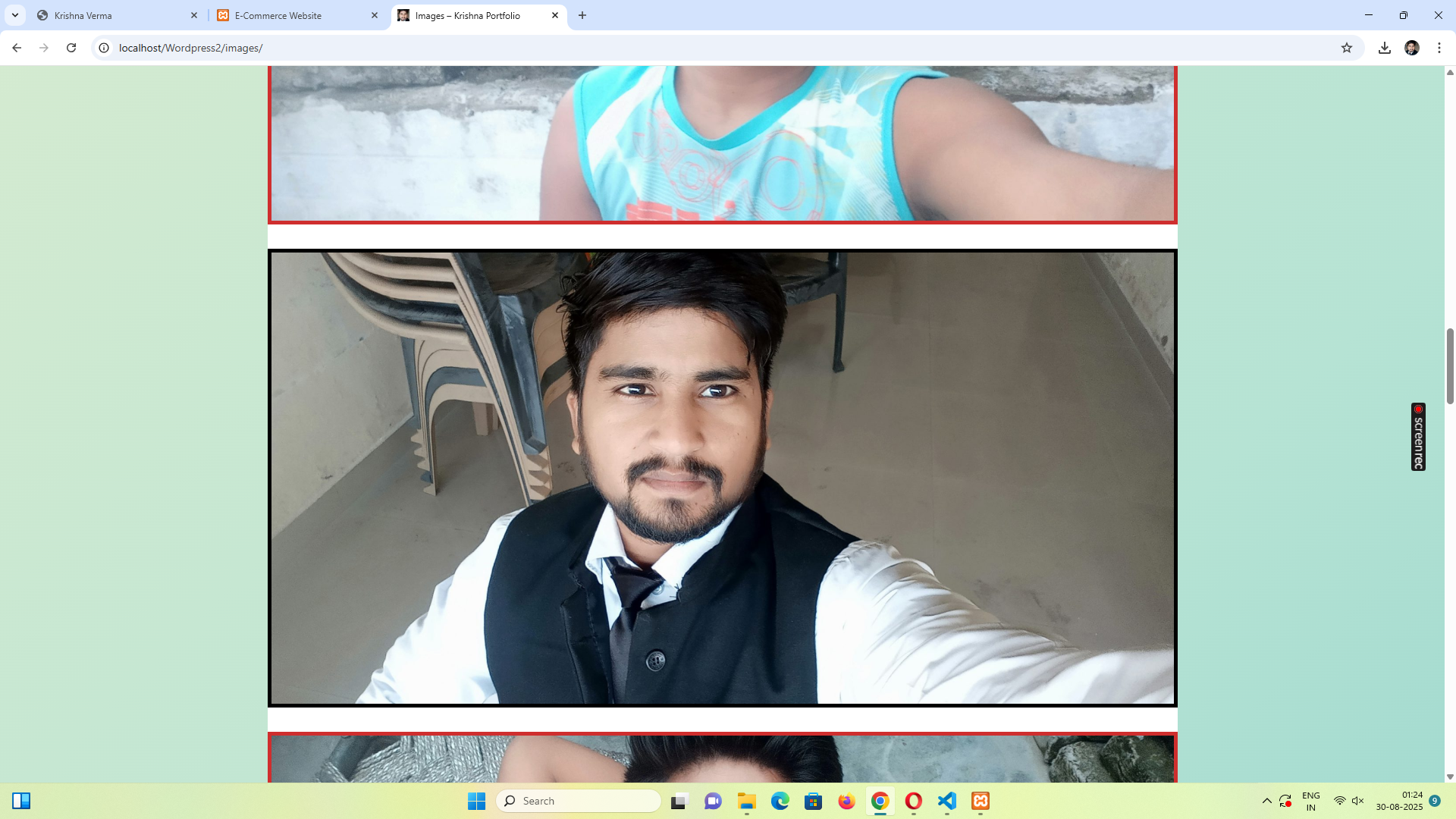
Task: Open the Chrome three-dot menu
Action: 1439,48
